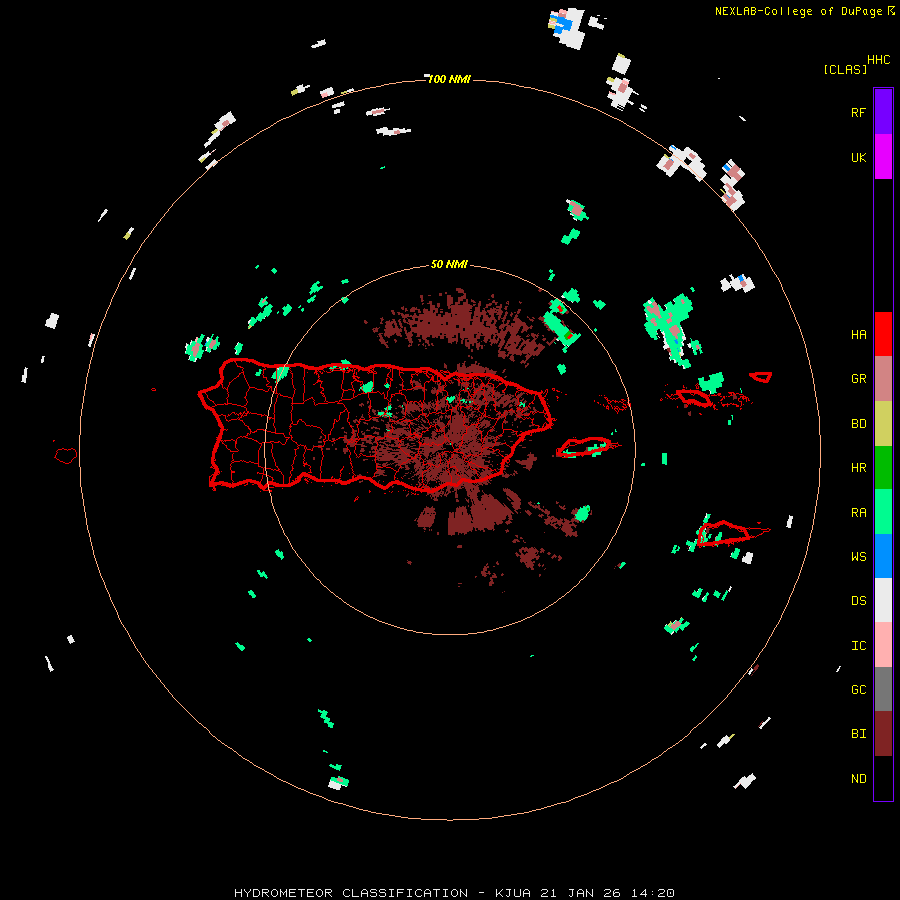The image size is (900, 900).
Task: Click the HA red legend swatch
Action: pyautogui.click(x=883, y=334)
